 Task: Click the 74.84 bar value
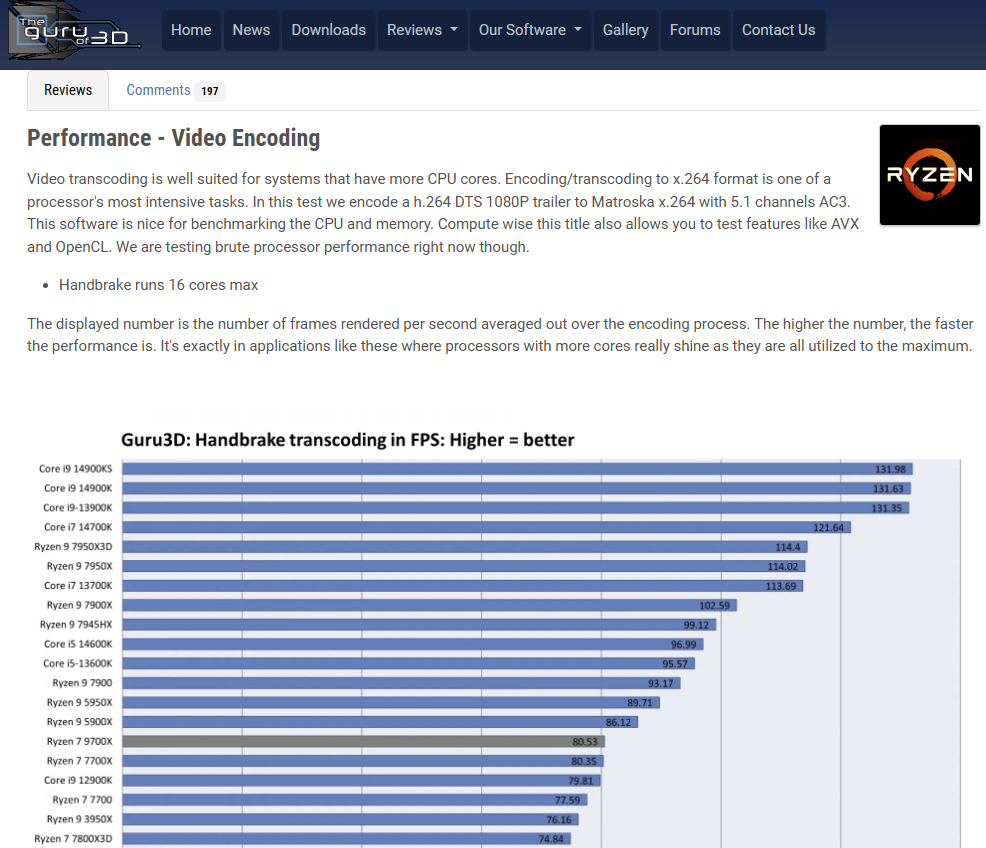point(551,840)
